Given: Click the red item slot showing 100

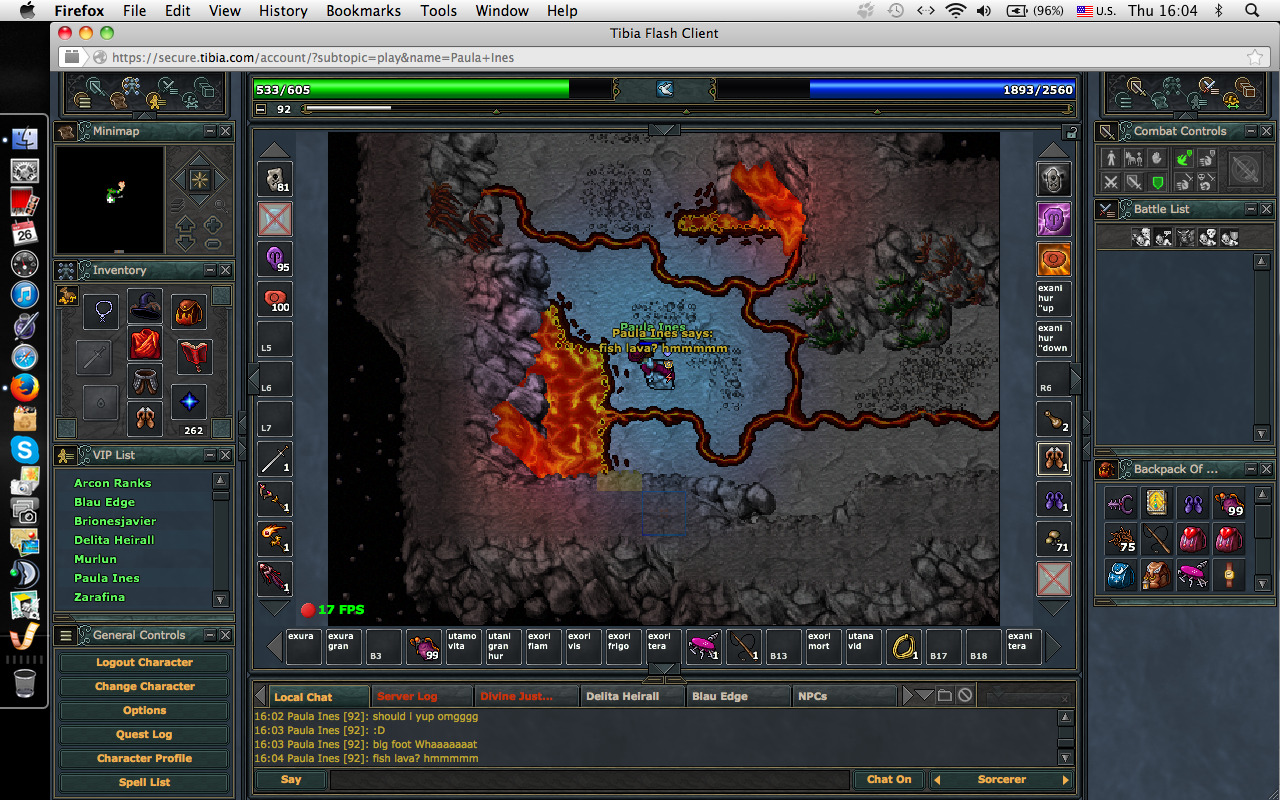Looking at the screenshot, I should coord(275,299).
